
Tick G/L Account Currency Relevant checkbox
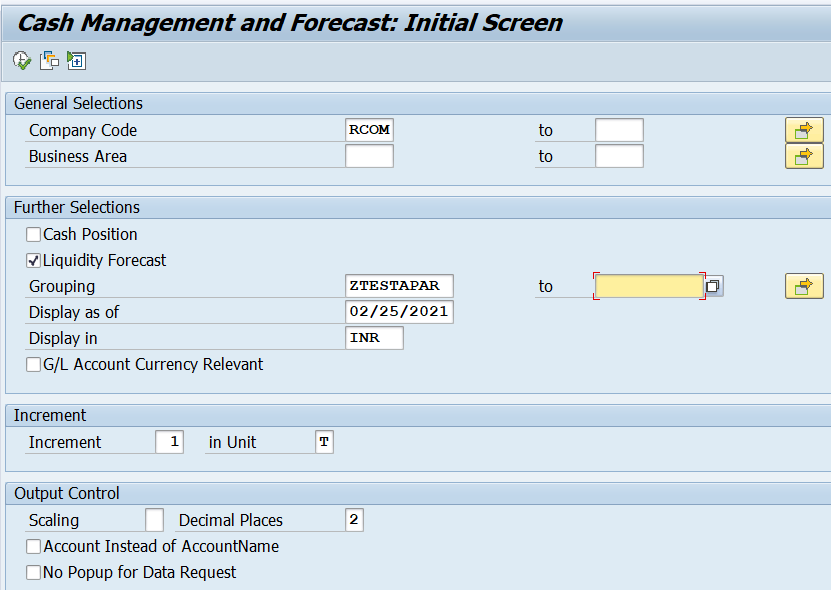pyautogui.click(x=33, y=365)
